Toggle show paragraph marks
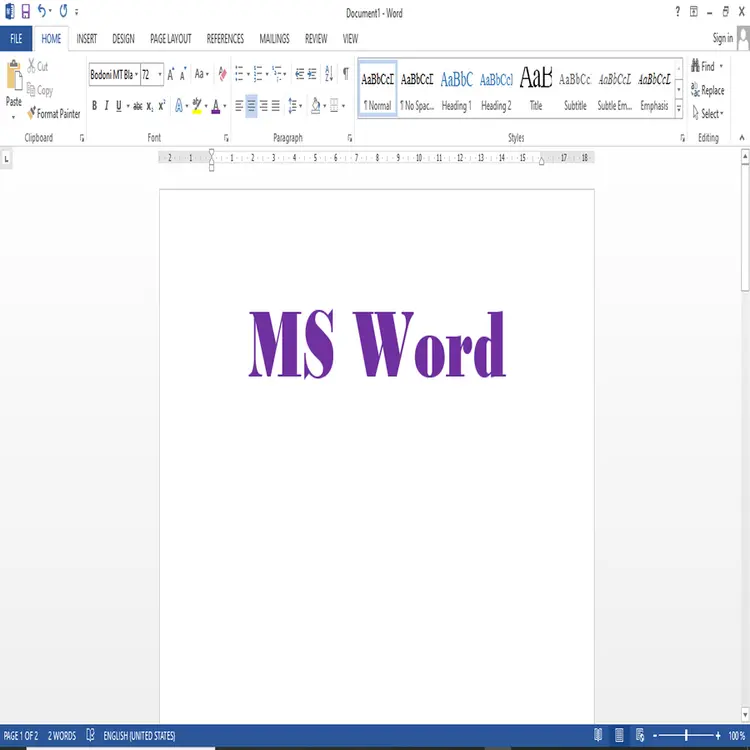 tap(346, 74)
